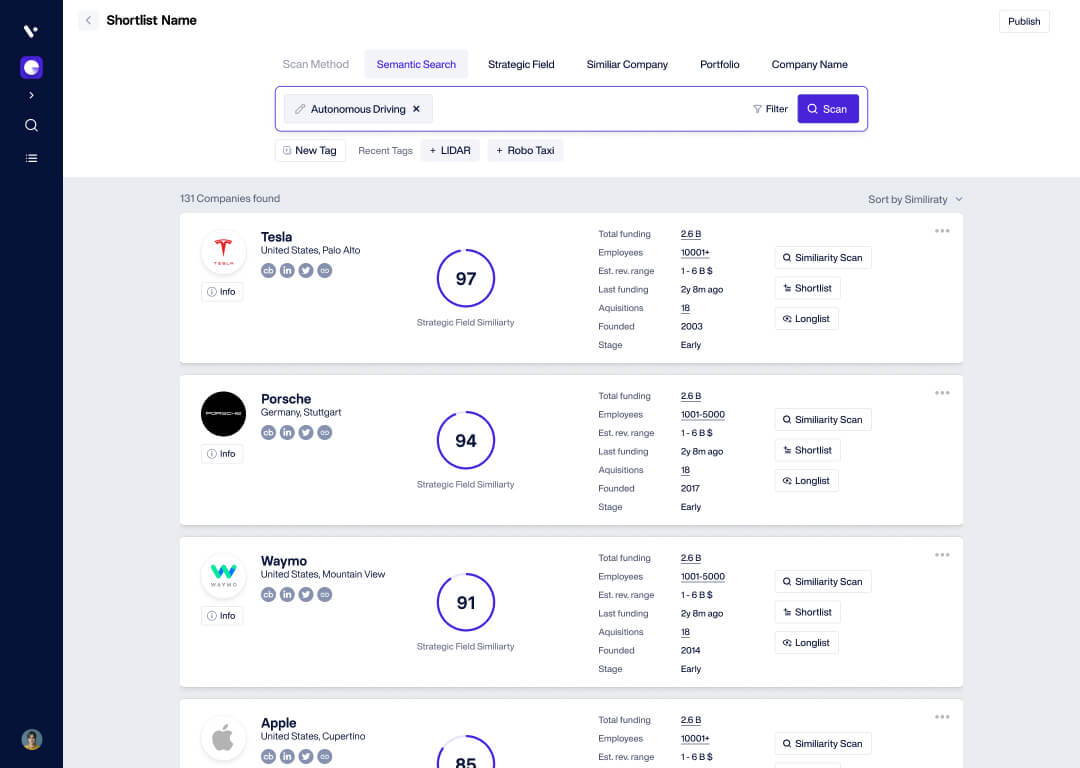Add the LIDAR recent tag
The height and width of the screenshot is (768, 1080).
click(x=450, y=150)
